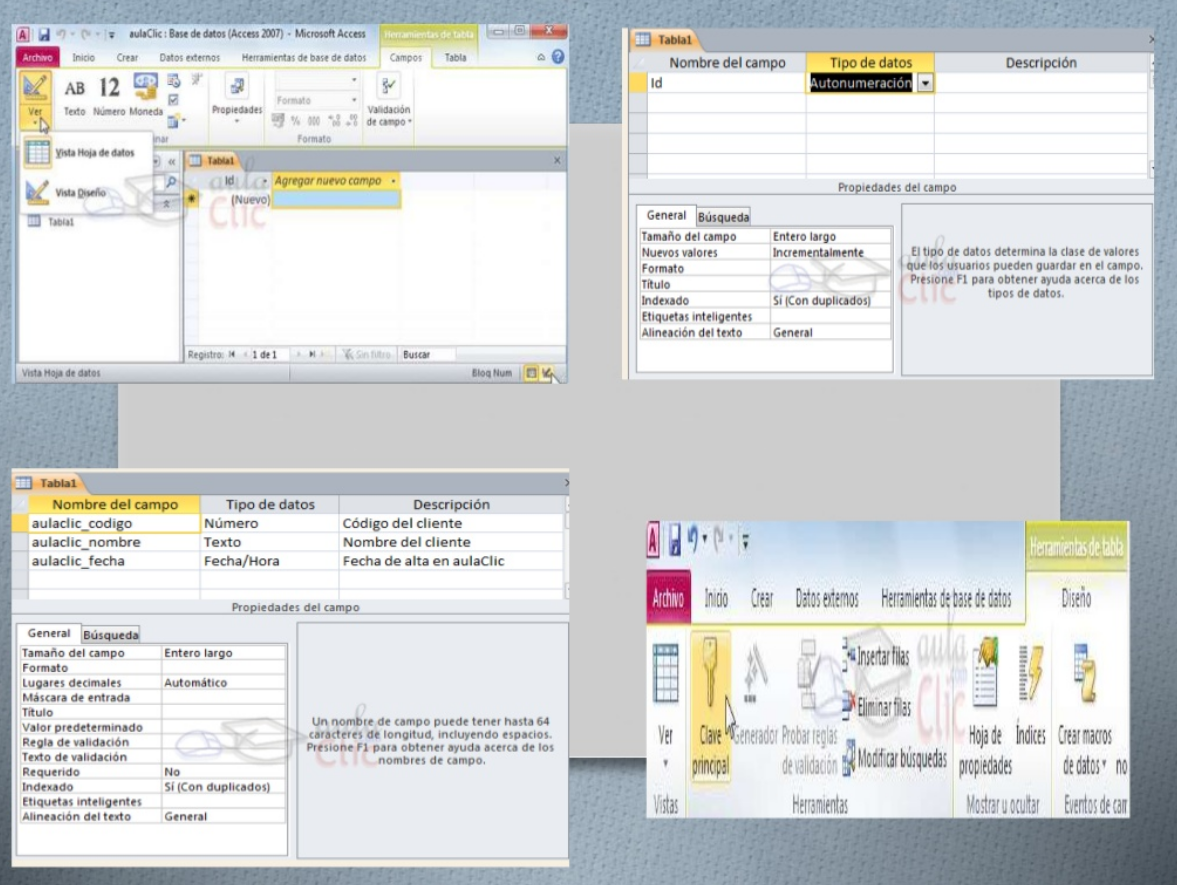Insert a Número (12) field

point(109,96)
